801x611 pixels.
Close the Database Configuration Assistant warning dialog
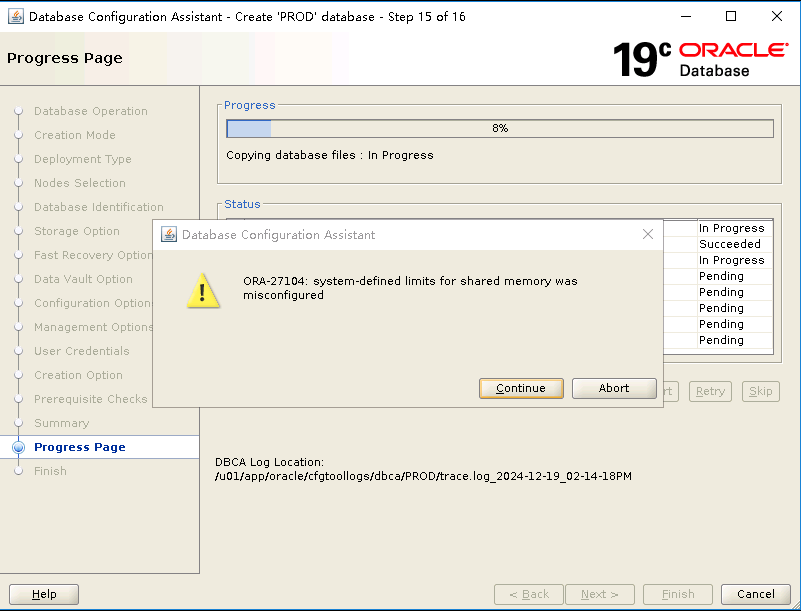648,234
